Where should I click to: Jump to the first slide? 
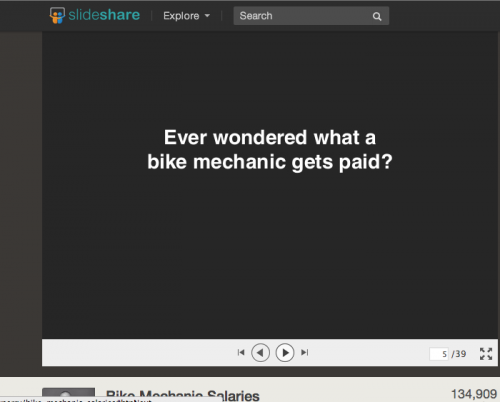[241, 352]
